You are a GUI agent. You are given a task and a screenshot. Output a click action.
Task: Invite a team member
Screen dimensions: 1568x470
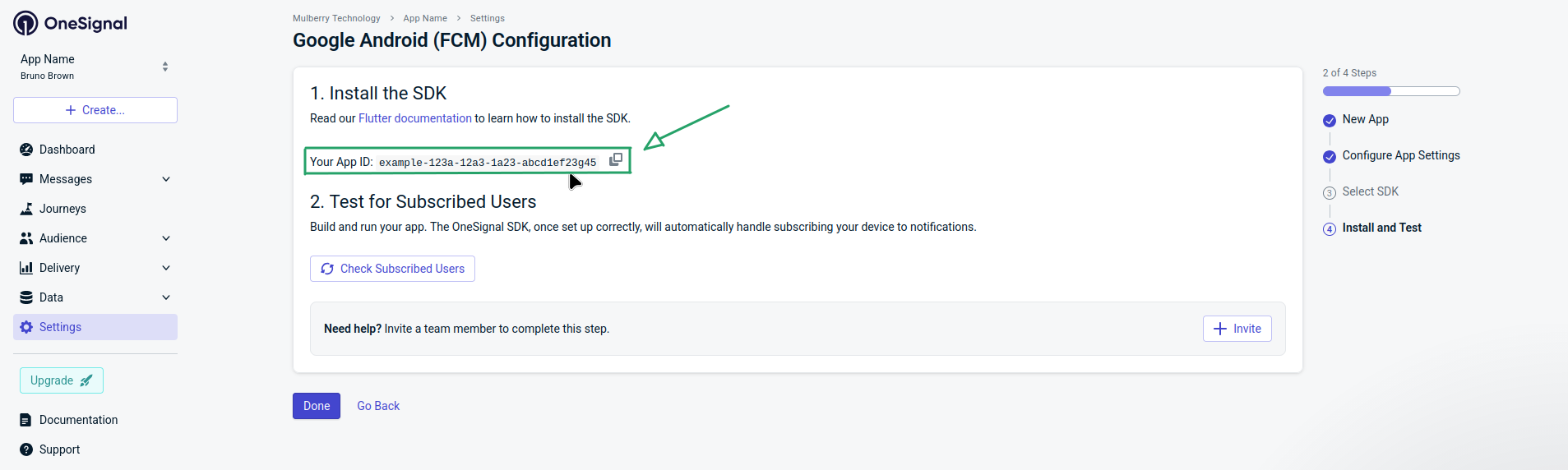(x=1237, y=329)
